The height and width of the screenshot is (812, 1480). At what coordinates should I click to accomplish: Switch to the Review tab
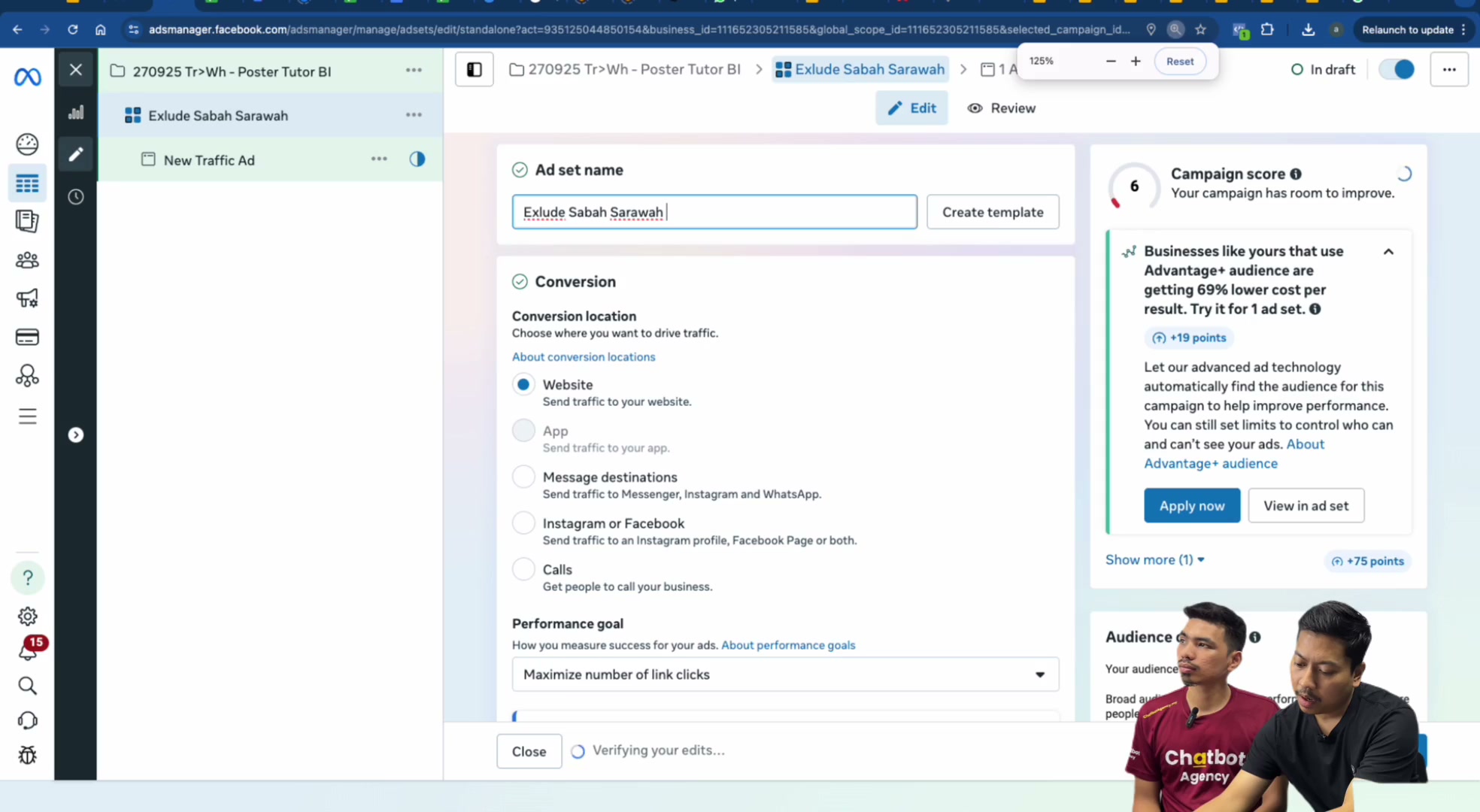click(1002, 108)
